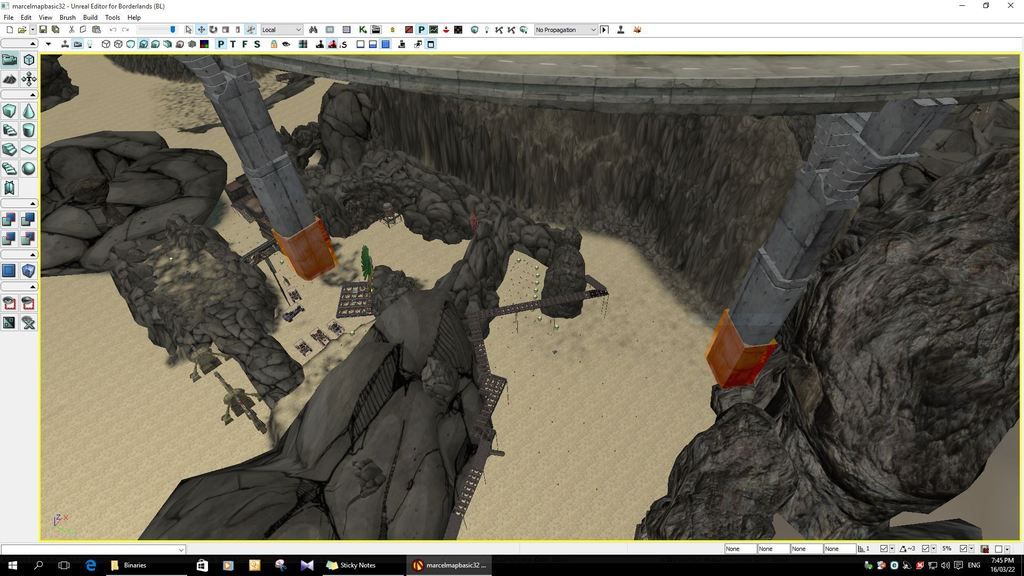Click the Add Special Brush blue square icon

click(x=9, y=270)
